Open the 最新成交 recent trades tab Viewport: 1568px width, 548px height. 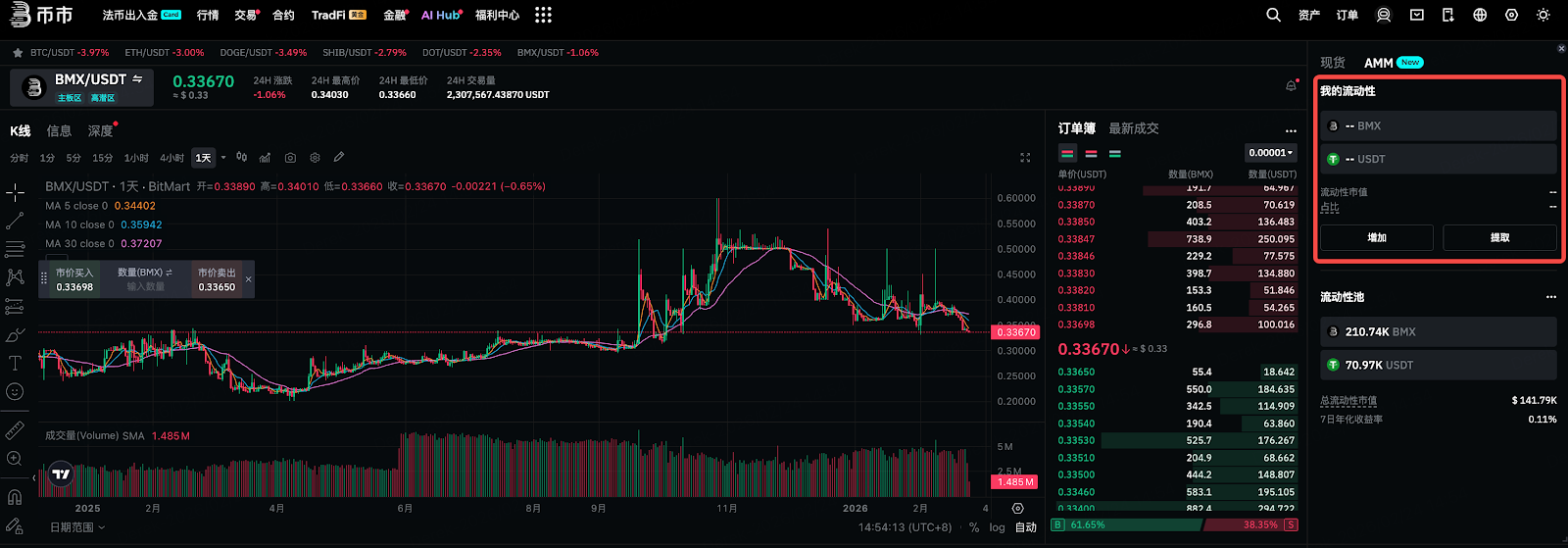[1133, 128]
